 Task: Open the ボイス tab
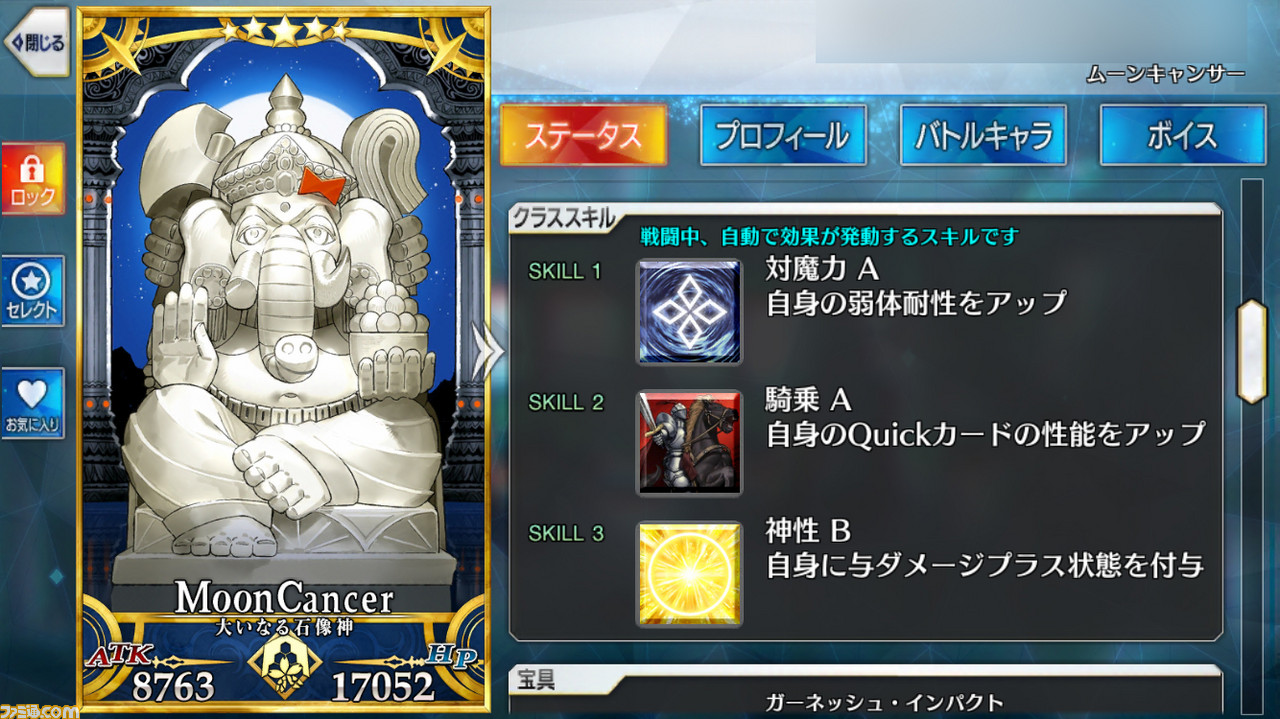[1183, 135]
